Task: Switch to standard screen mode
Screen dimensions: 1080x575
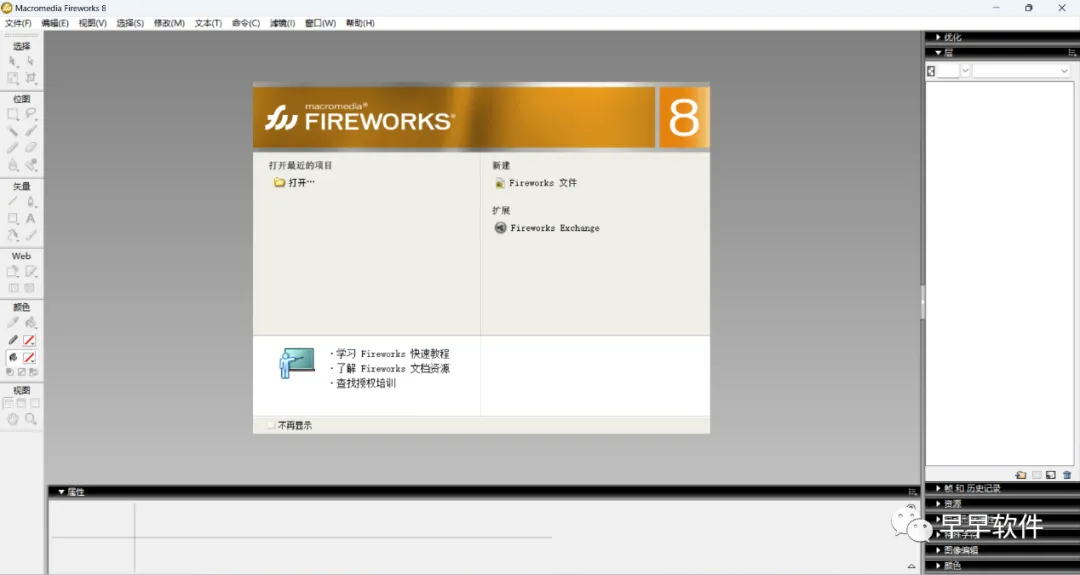Action: pos(8,403)
